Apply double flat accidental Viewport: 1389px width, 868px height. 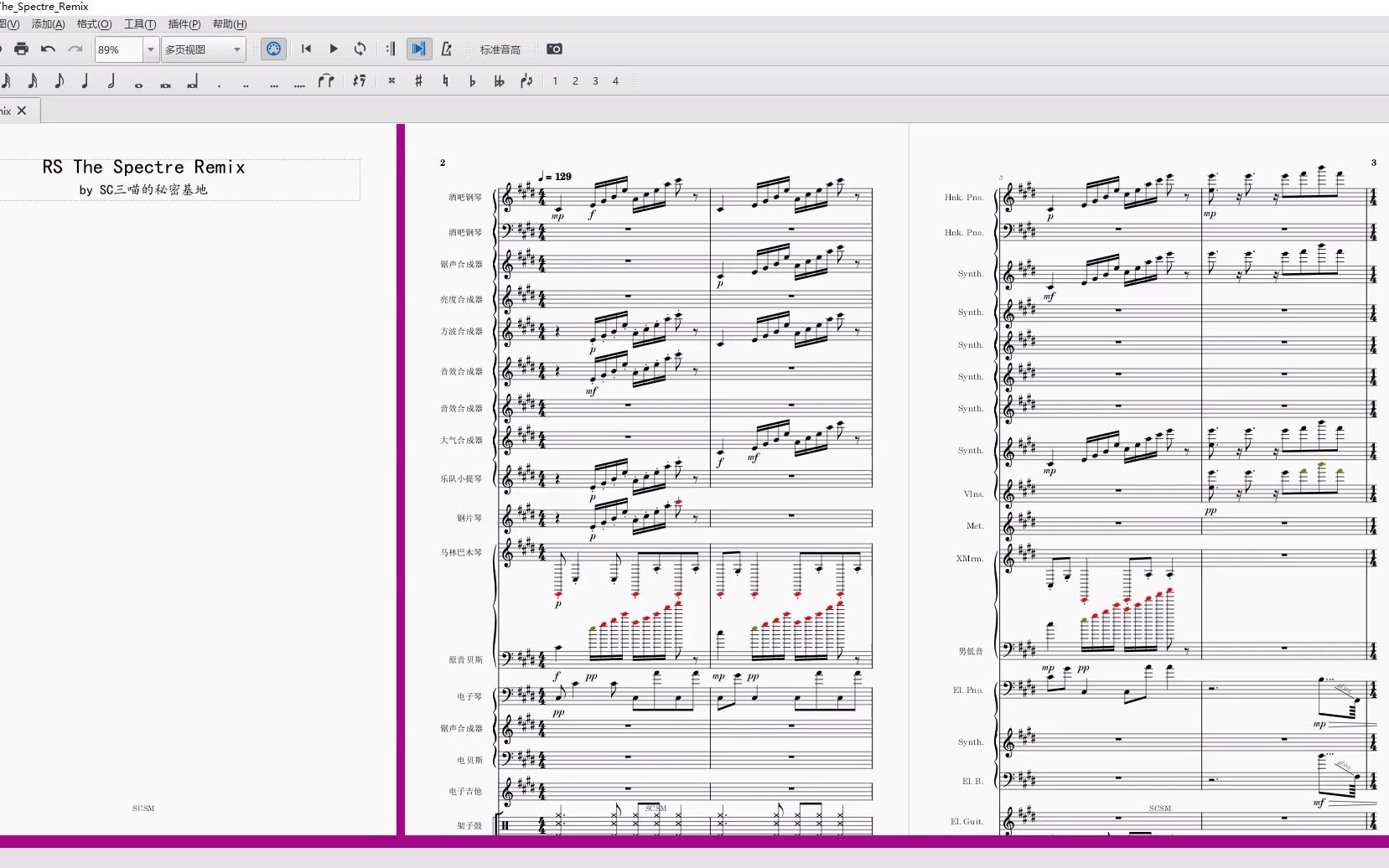(x=500, y=81)
